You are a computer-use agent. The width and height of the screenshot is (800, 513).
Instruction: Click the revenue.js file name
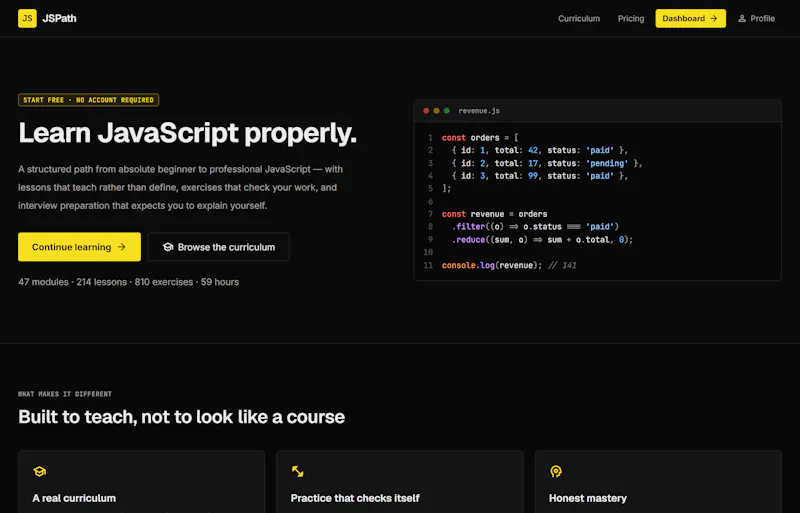(479, 111)
